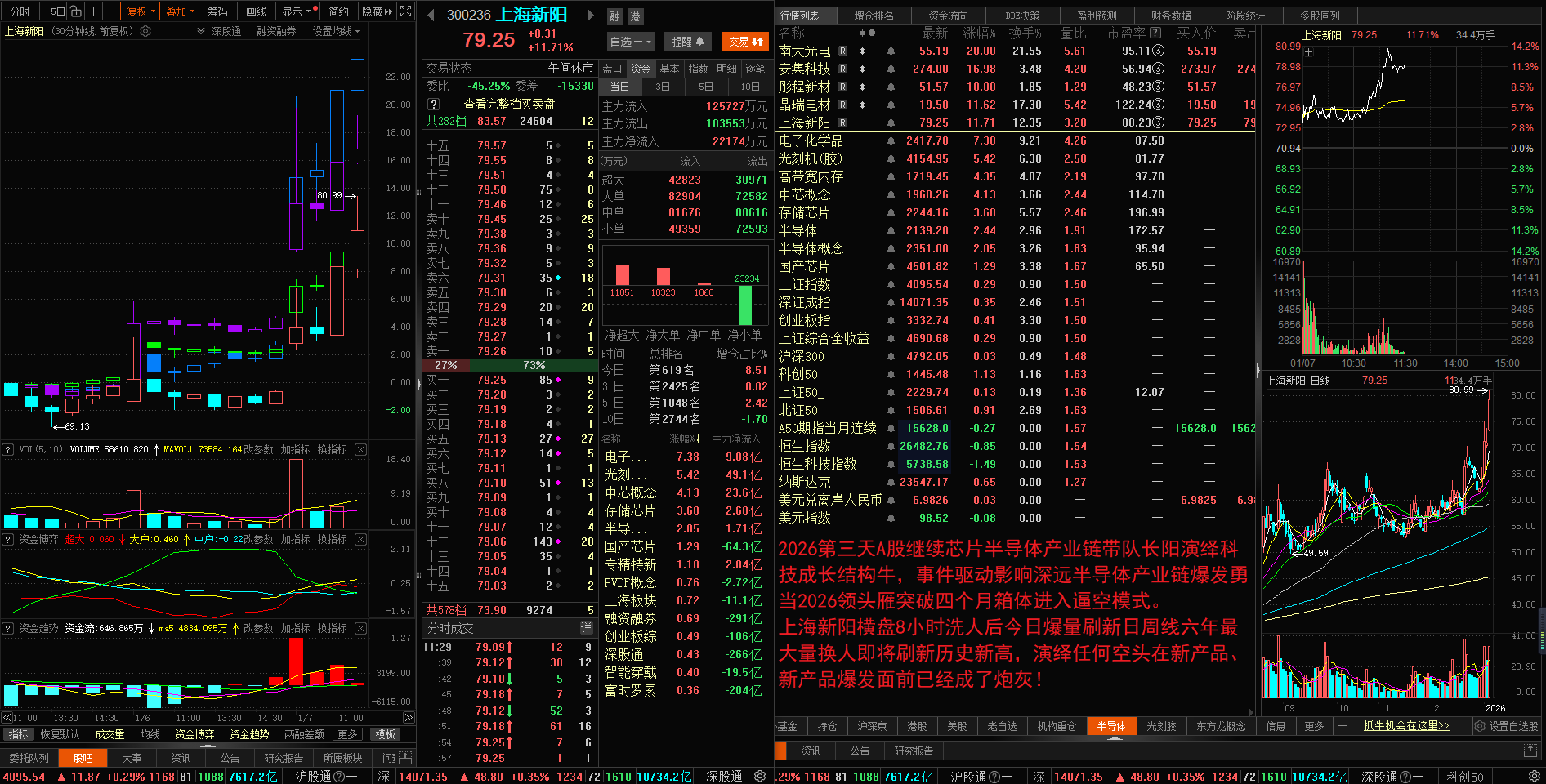This screenshot has height=784, width=1546.
Task: Open the 研究报告 tab below the chart
Action: pyautogui.click(x=284, y=758)
